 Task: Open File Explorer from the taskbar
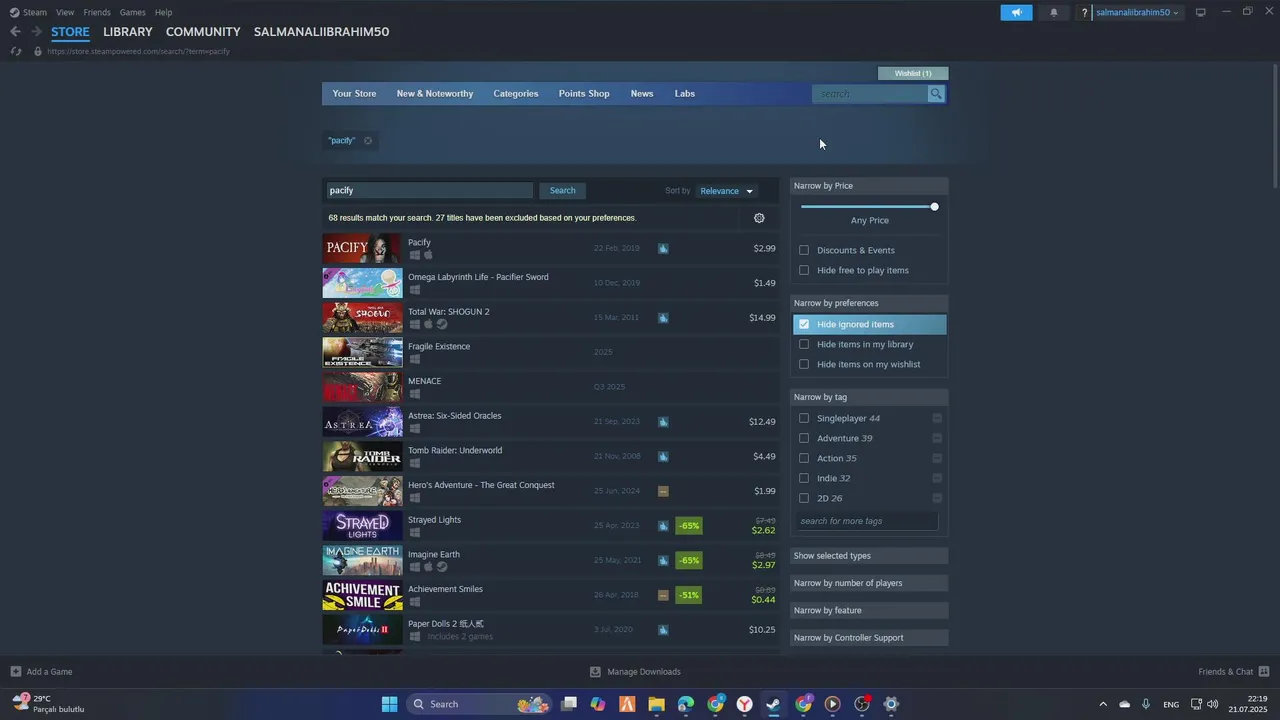(656, 704)
